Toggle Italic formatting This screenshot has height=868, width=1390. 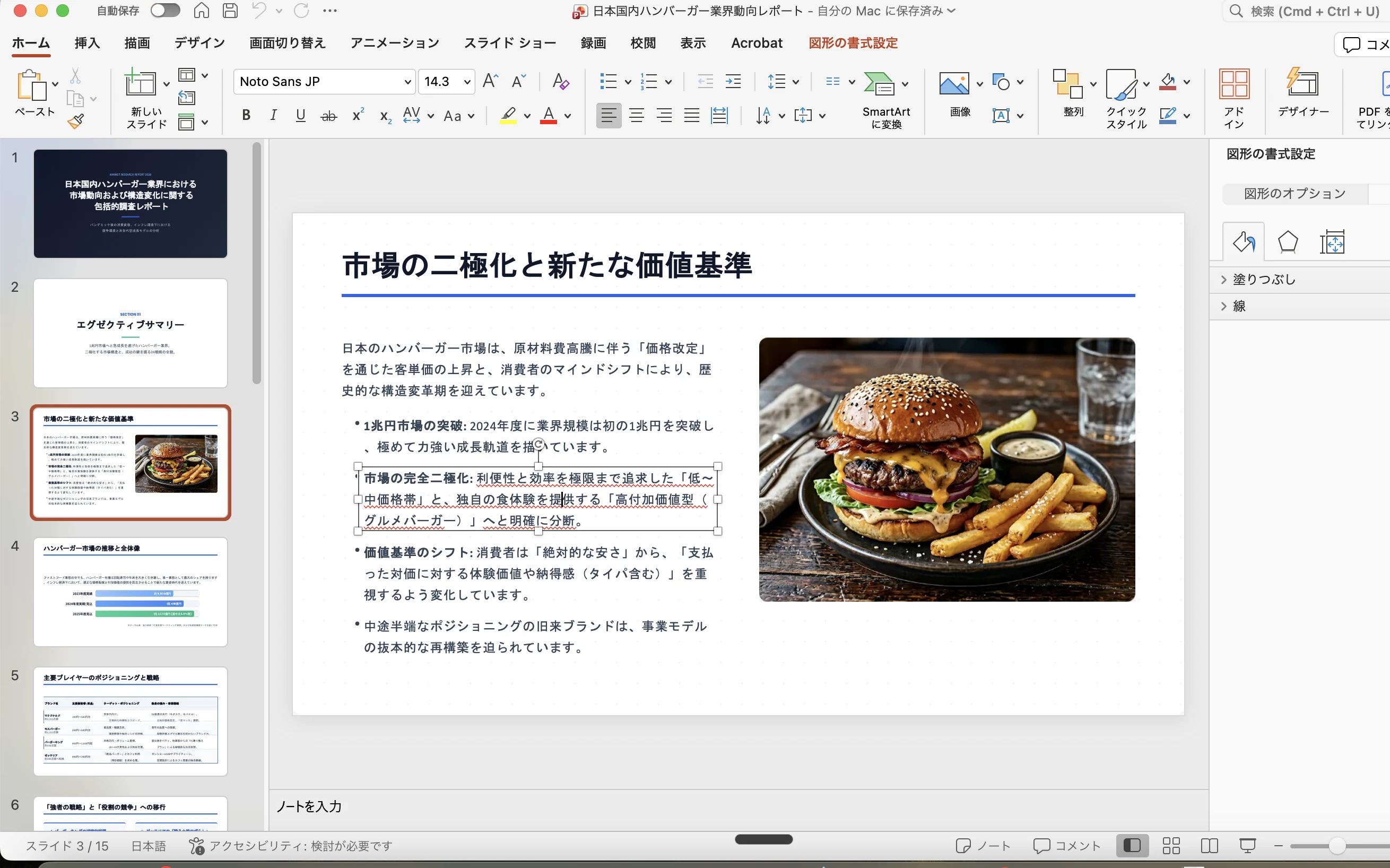pos(273,115)
